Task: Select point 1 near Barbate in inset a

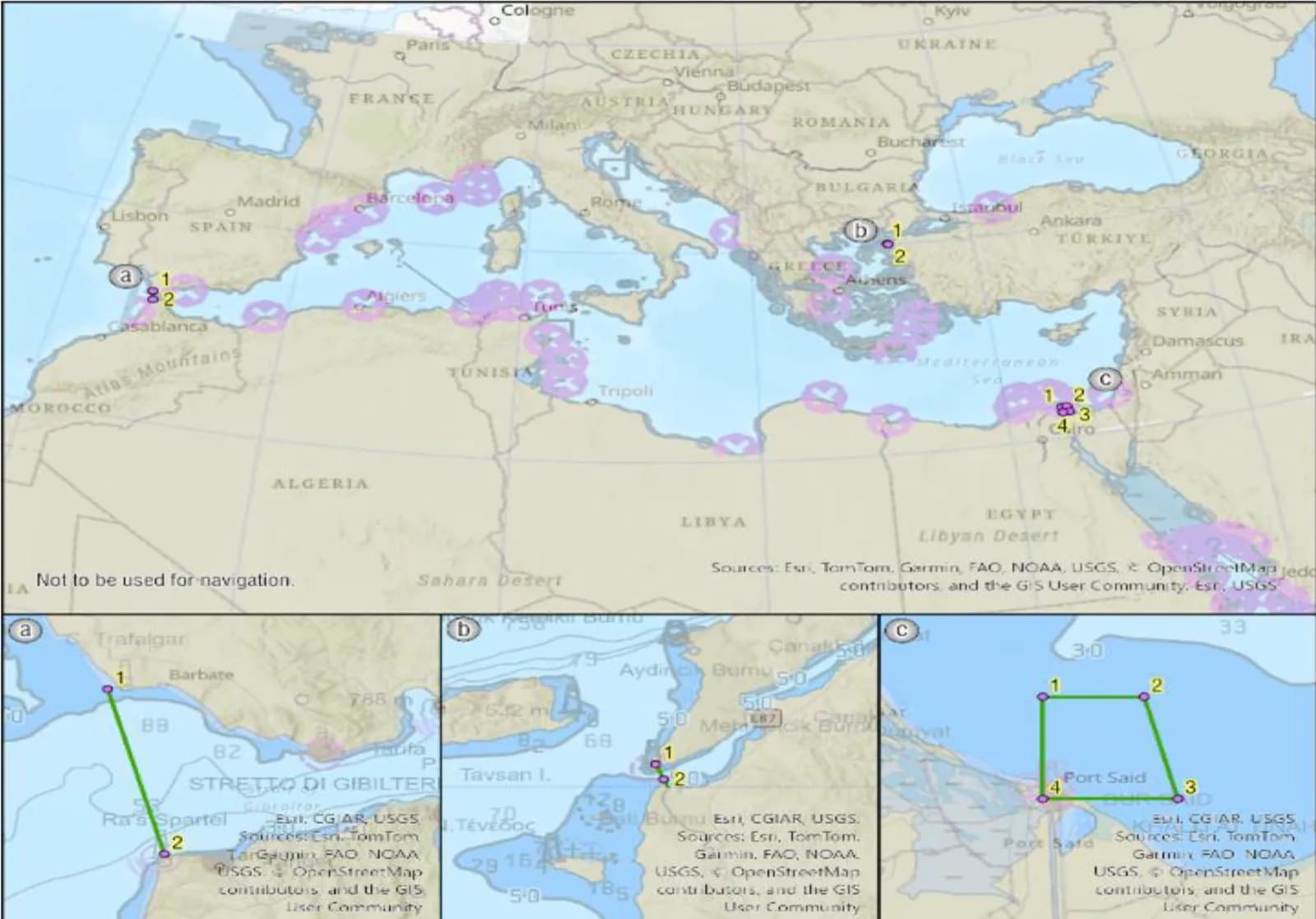Action: pos(107,689)
